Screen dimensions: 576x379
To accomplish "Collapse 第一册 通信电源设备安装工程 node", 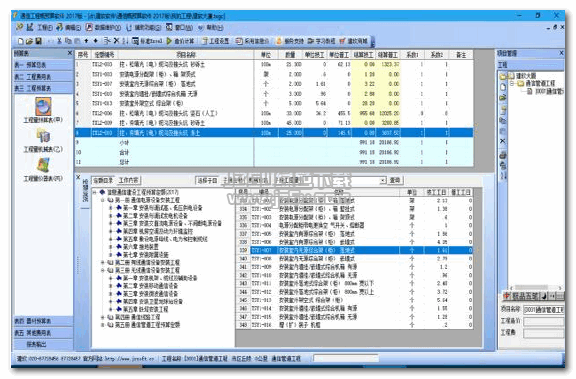I will pos(103,200).
